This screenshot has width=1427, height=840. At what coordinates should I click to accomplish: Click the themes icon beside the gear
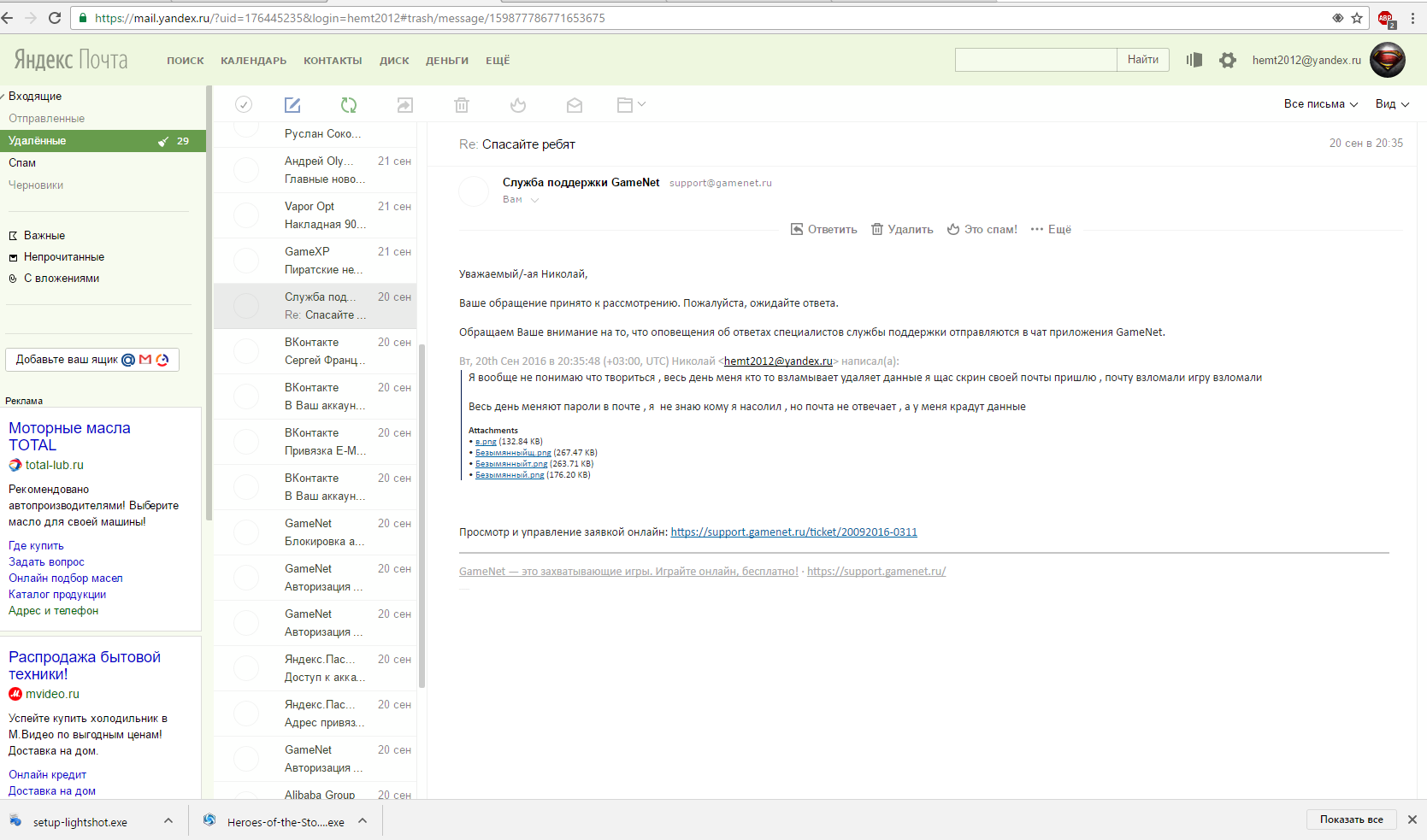tap(1194, 60)
